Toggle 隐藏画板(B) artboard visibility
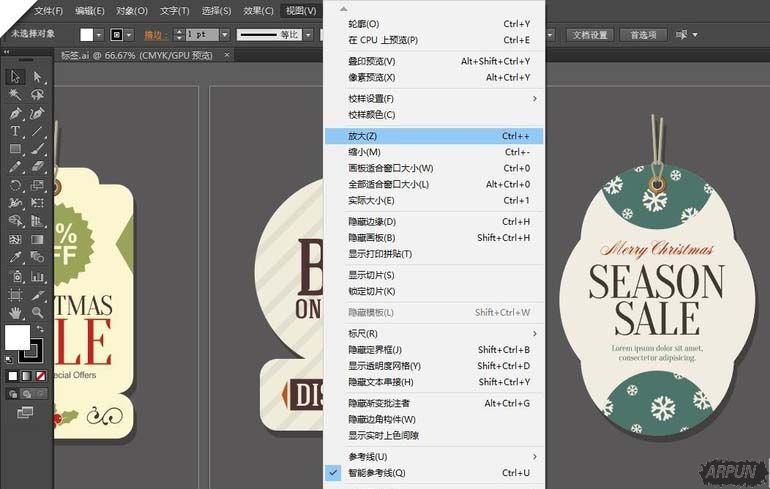770x489 pixels. 434,238
